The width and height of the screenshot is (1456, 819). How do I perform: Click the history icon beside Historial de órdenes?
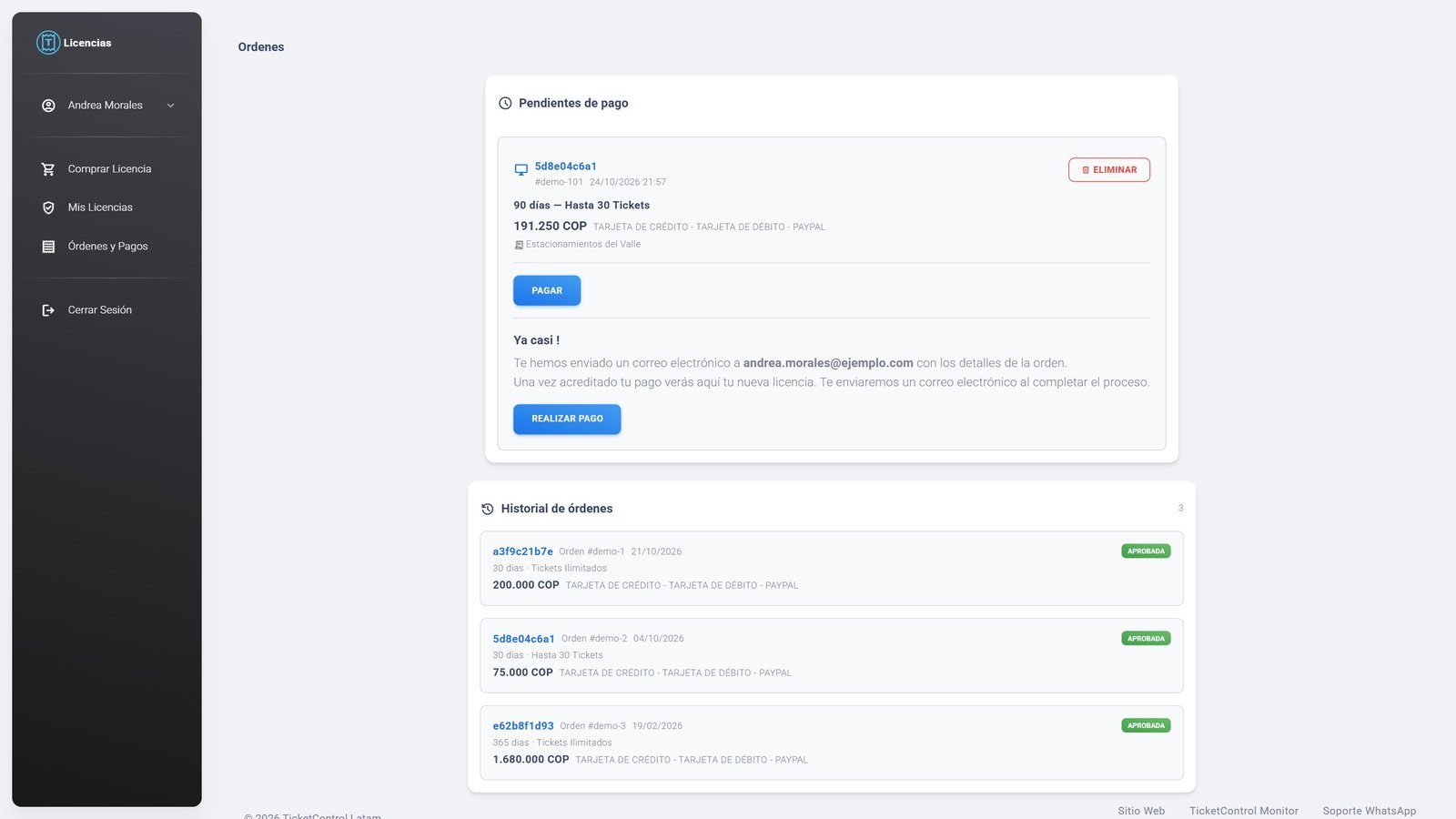(488, 509)
